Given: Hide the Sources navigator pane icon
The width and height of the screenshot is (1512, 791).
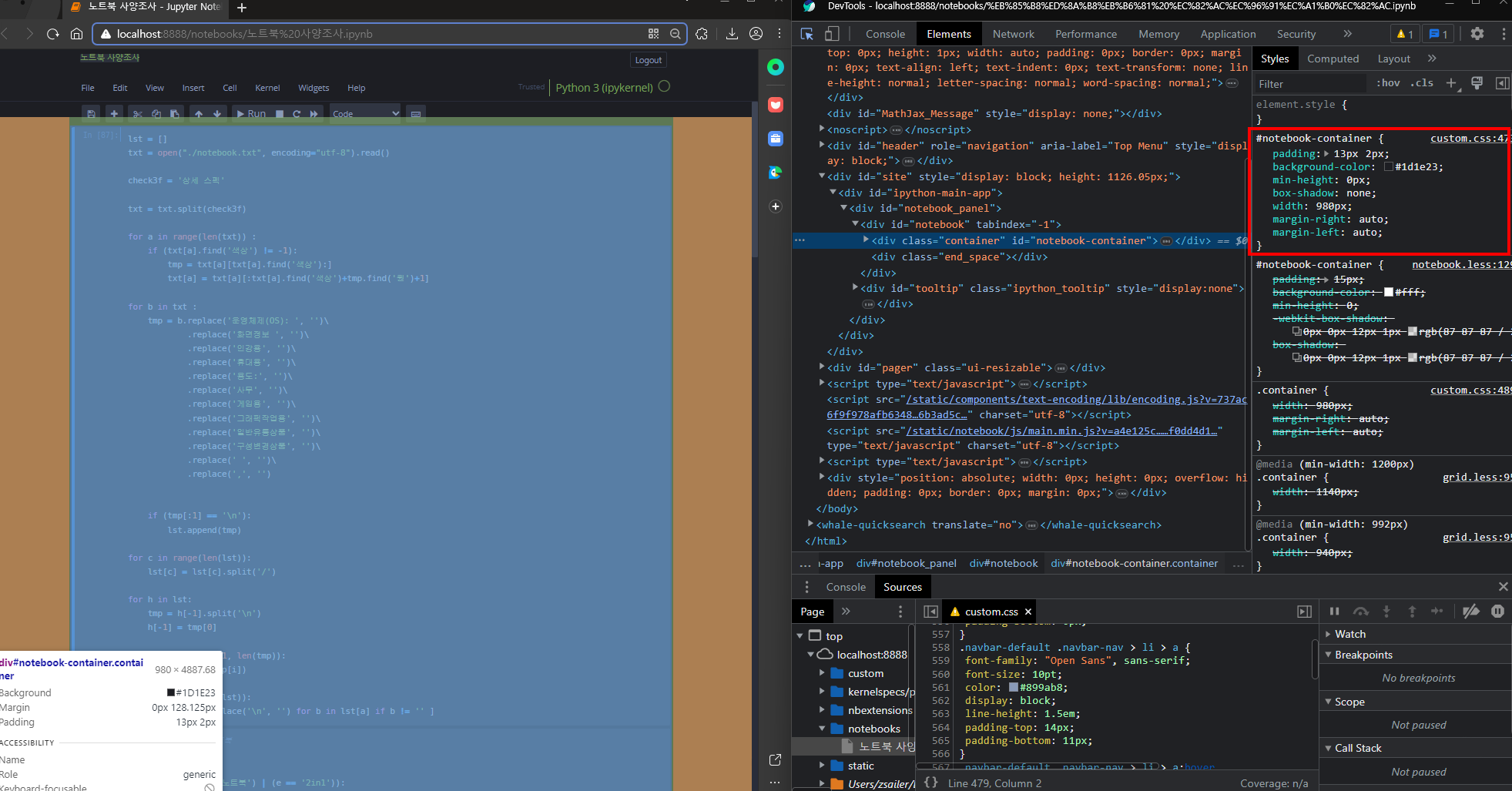Looking at the screenshot, I should pyautogui.click(x=930, y=612).
